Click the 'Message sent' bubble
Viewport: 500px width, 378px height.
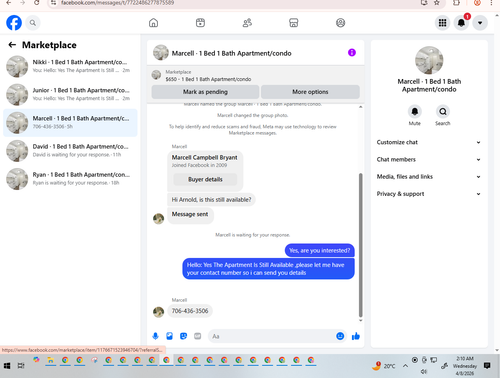[x=190, y=214]
